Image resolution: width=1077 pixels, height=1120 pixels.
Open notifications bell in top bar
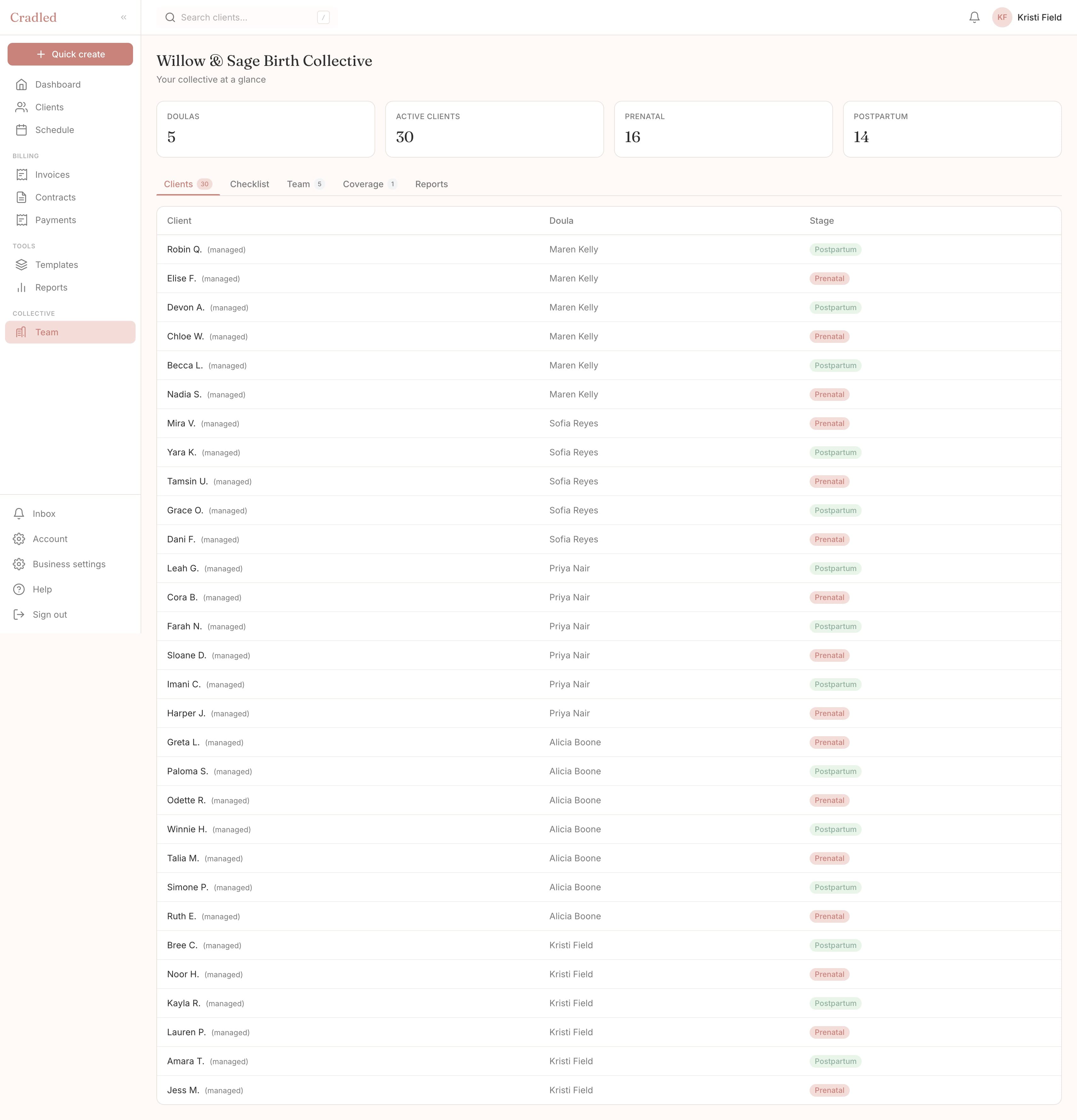click(975, 17)
